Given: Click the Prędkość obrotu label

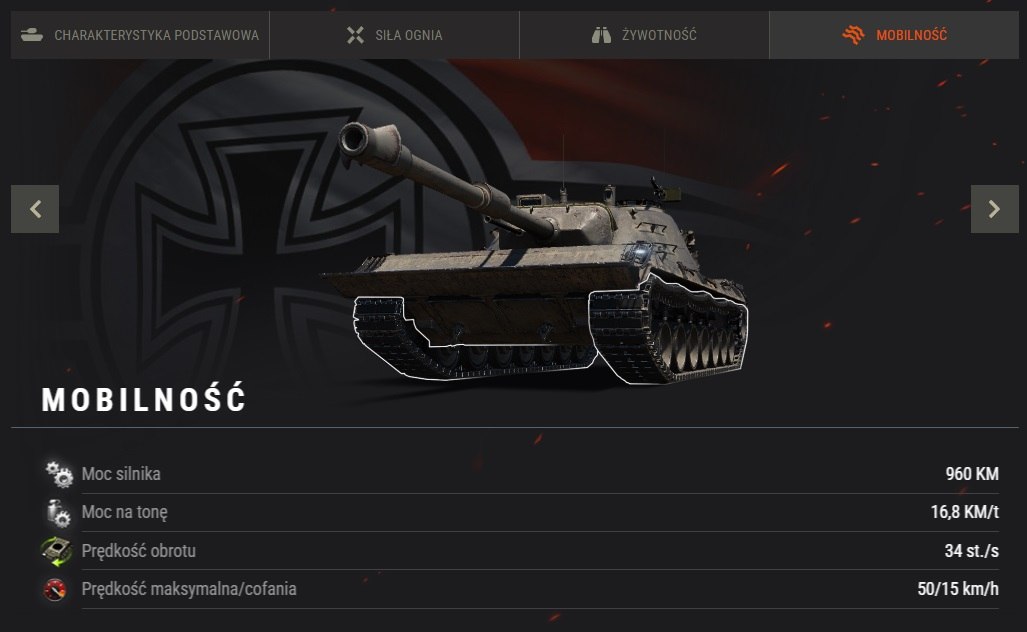Looking at the screenshot, I should coord(138,551).
